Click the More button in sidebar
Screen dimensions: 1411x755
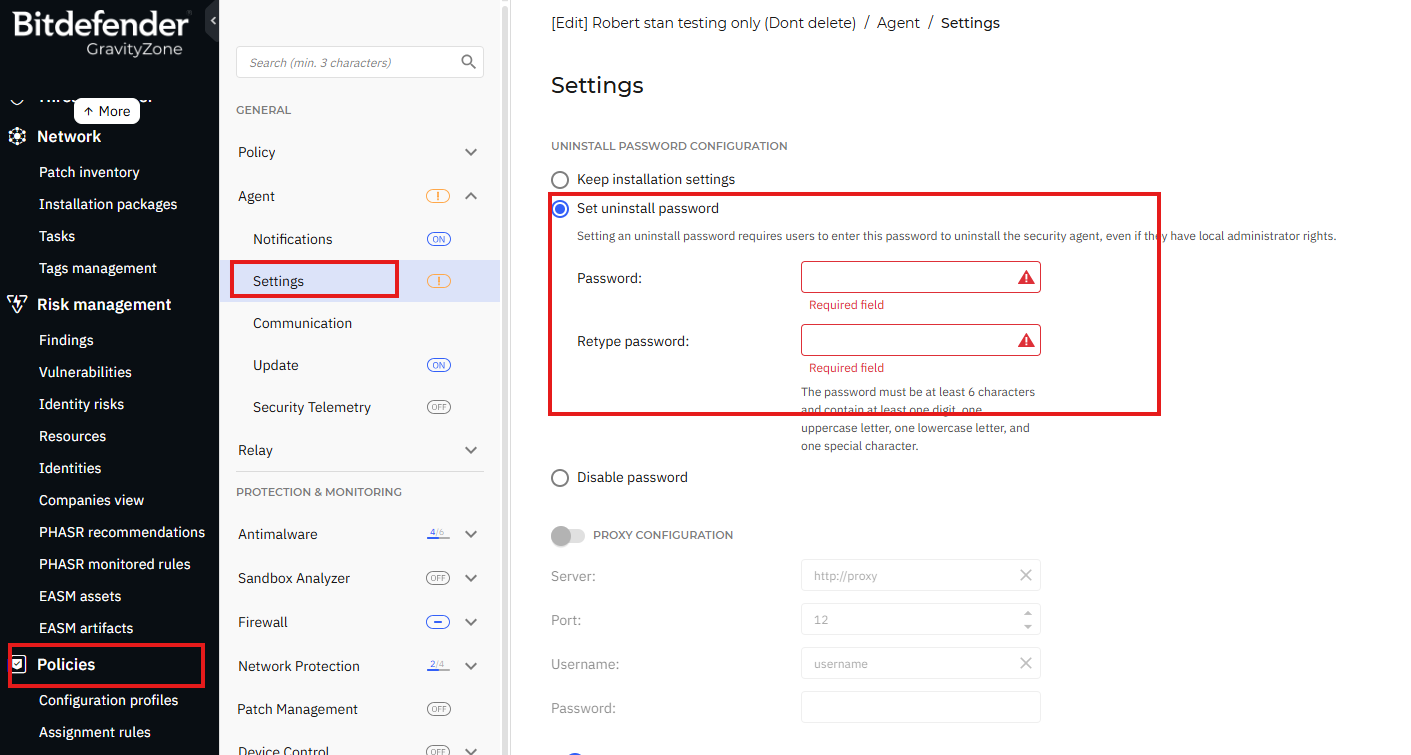click(x=107, y=111)
